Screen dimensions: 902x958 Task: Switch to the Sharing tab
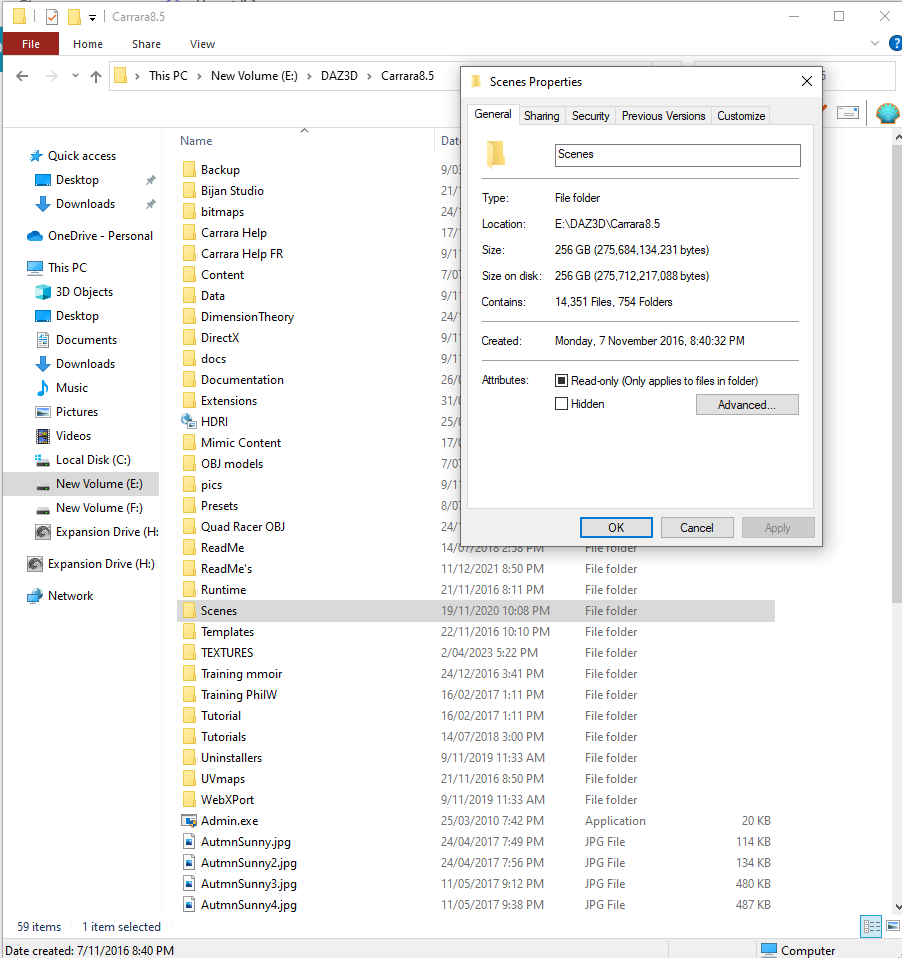pyautogui.click(x=541, y=116)
